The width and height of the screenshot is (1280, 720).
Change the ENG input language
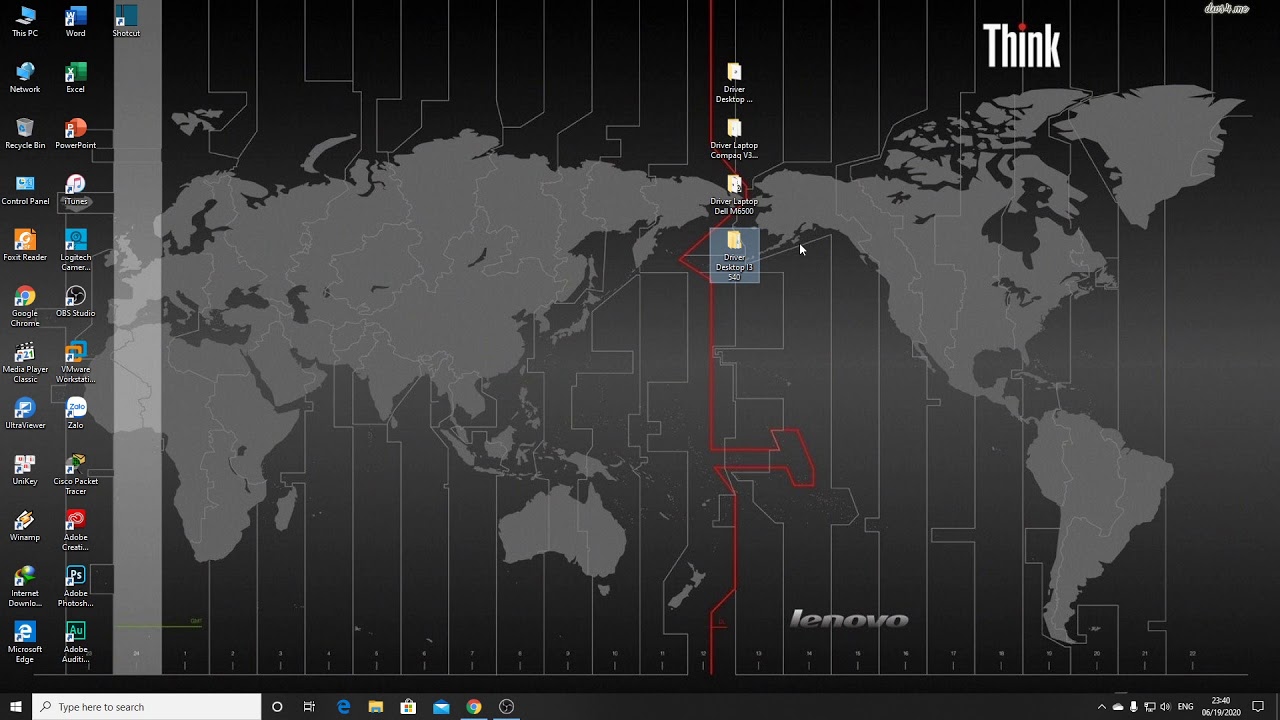coord(1186,707)
